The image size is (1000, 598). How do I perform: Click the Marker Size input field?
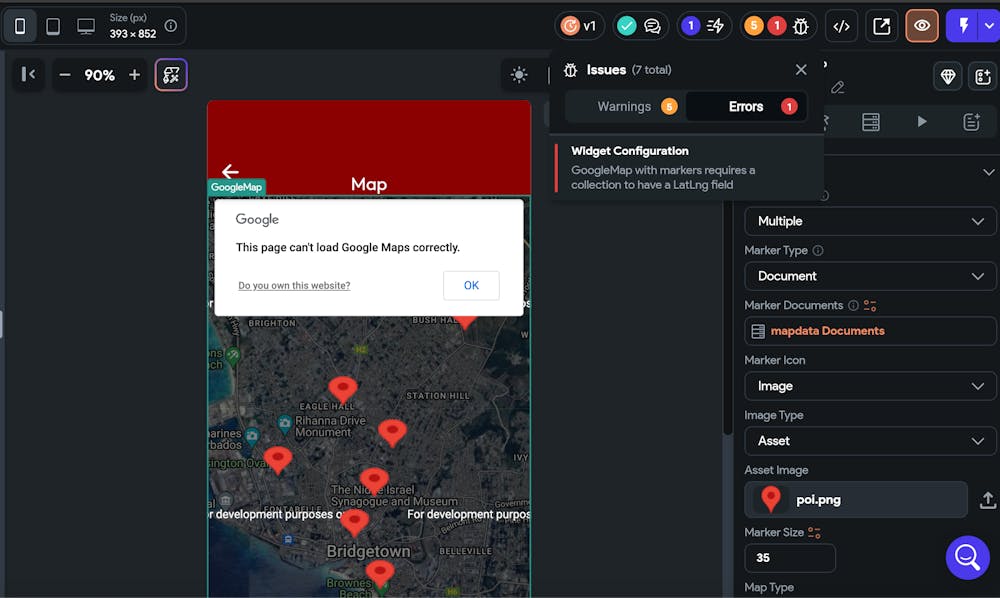pyautogui.click(x=790, y=558)
